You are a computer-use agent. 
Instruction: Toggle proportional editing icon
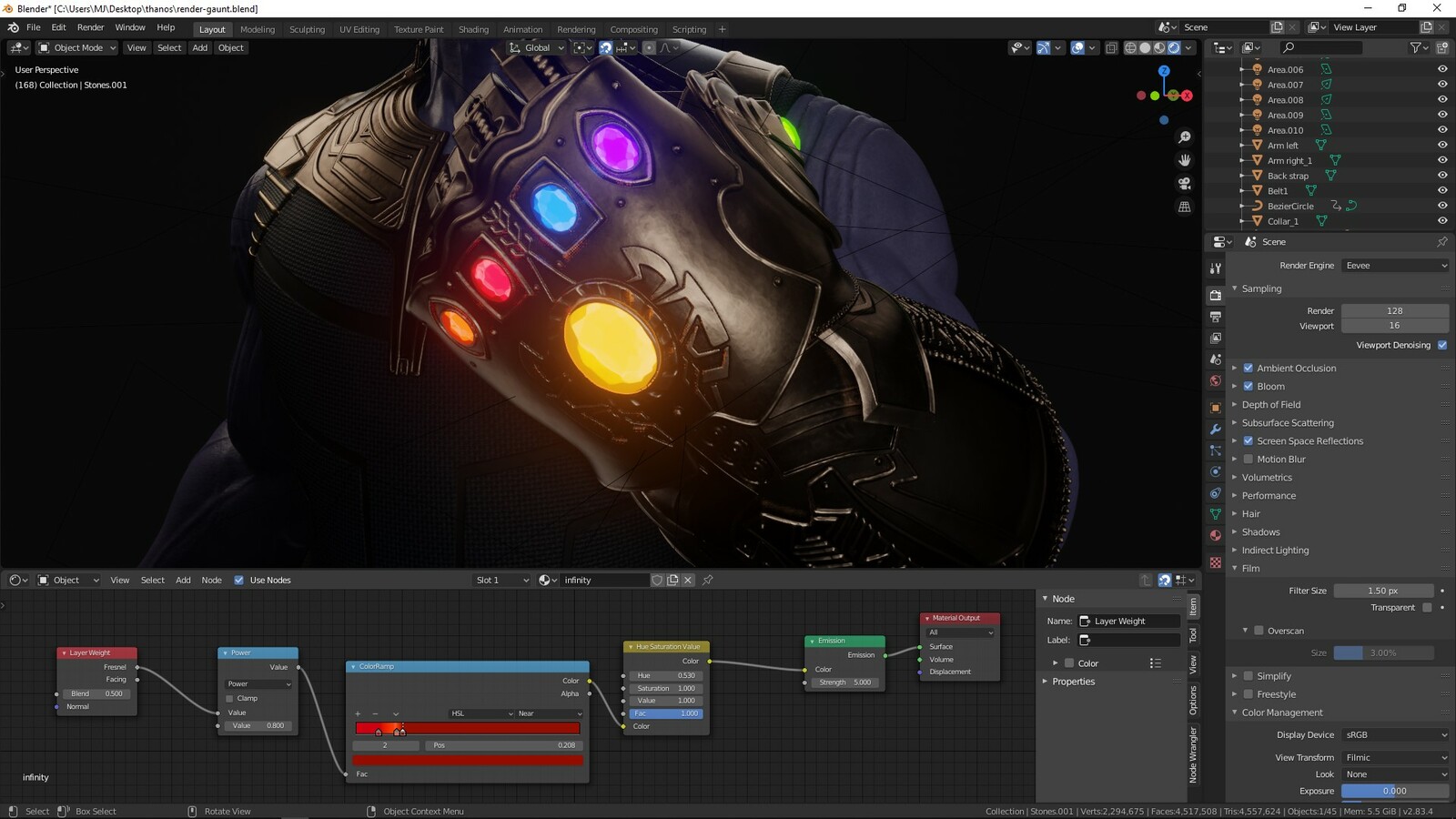pyautogui.click(x=649, y=47)
